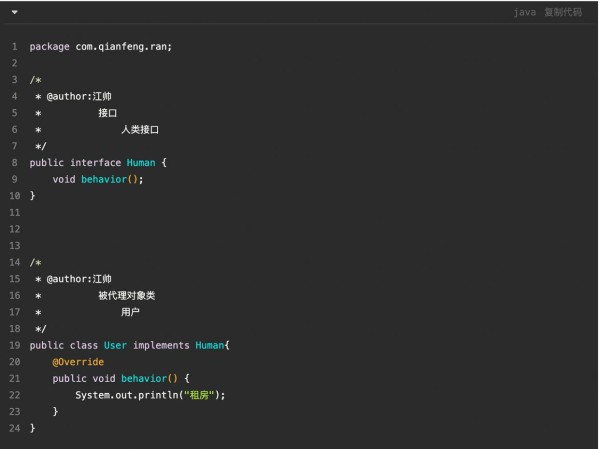
Task: Click the second '@author:江帅' on line 15
Action: [79, 279]
